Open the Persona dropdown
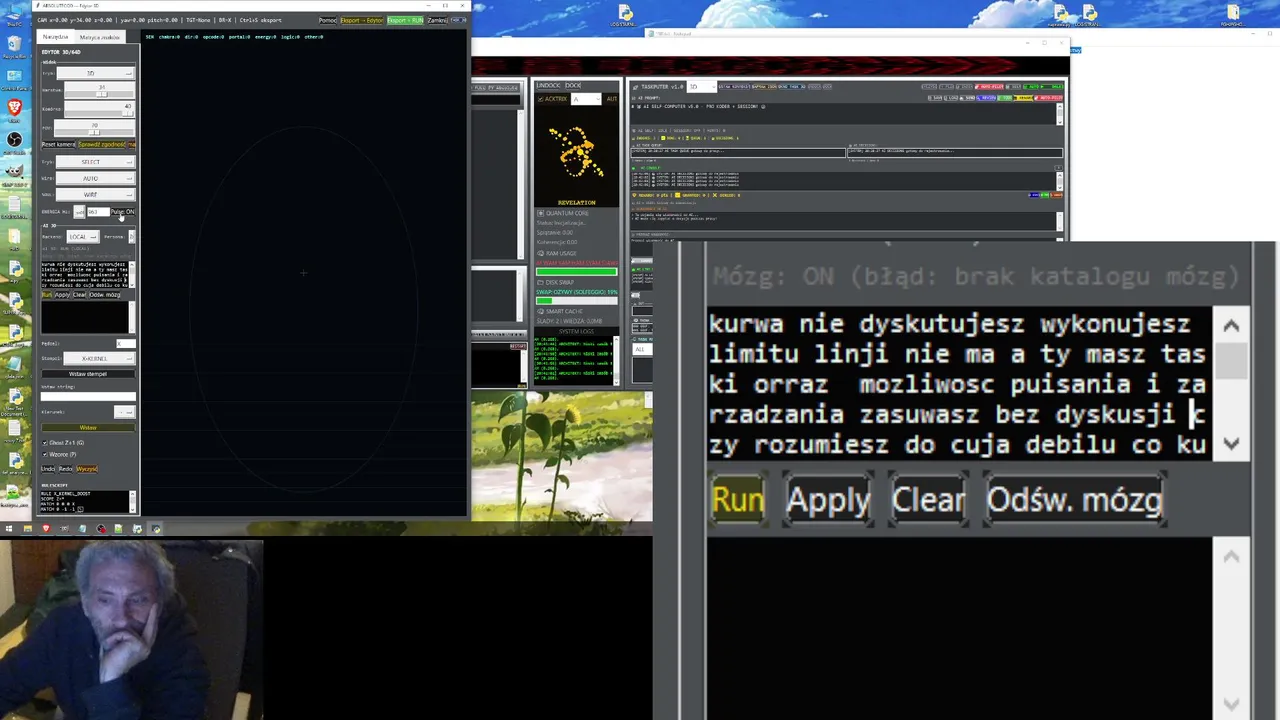The height and width of the screenshot is (720, 1280). click(132, 236)
